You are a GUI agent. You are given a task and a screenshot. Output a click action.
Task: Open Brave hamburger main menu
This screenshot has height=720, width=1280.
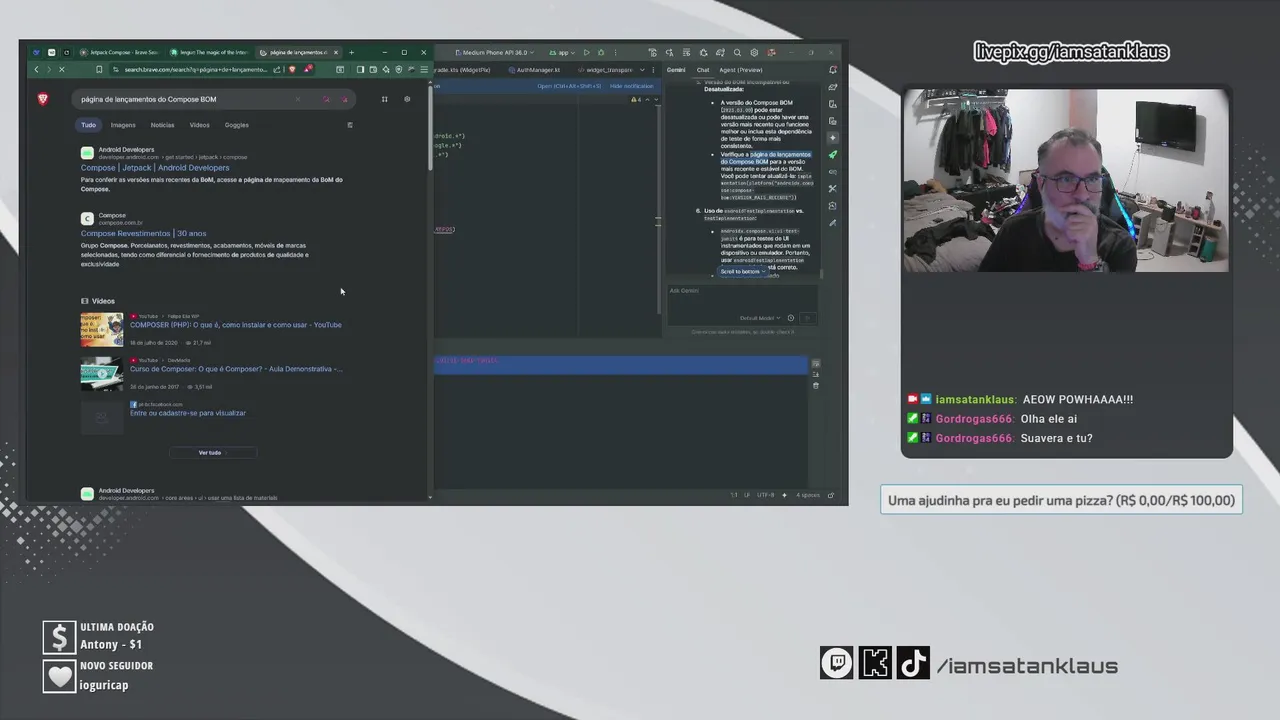(x=424, y=69)
